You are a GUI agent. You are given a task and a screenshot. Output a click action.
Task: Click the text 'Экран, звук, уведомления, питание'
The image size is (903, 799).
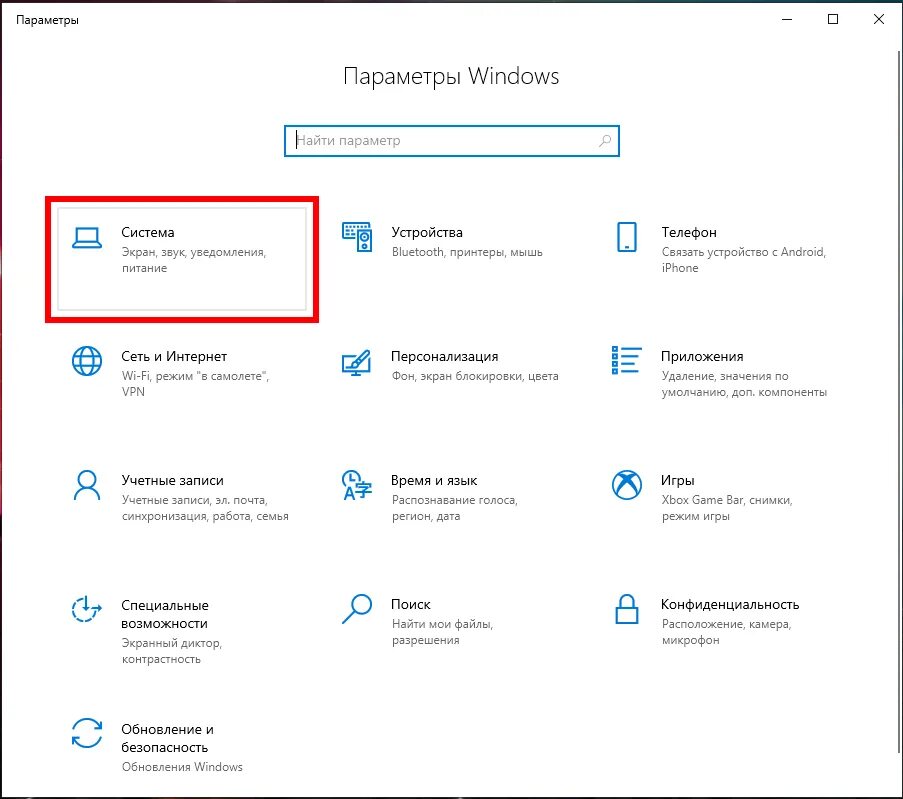click(194, 260)
